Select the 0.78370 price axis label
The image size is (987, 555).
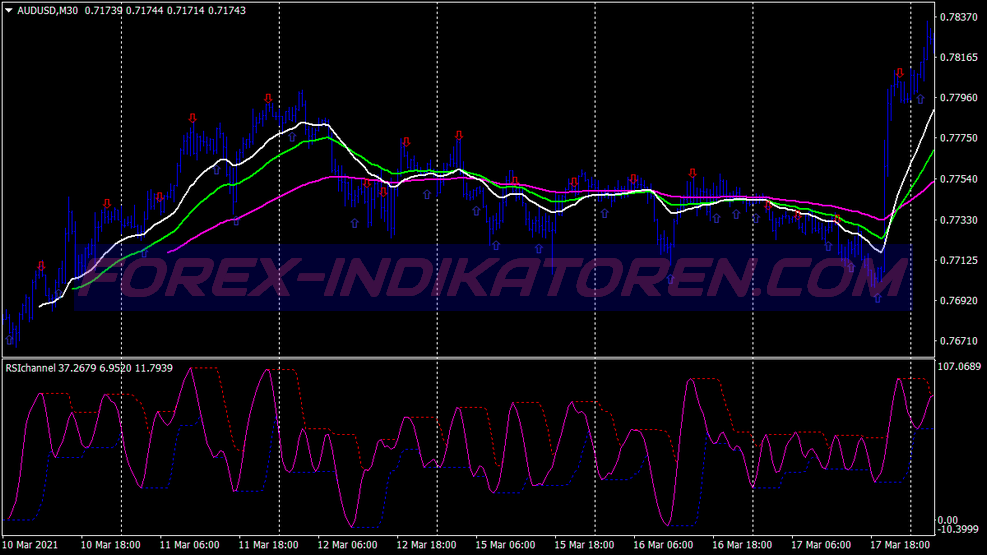[959, 17]
